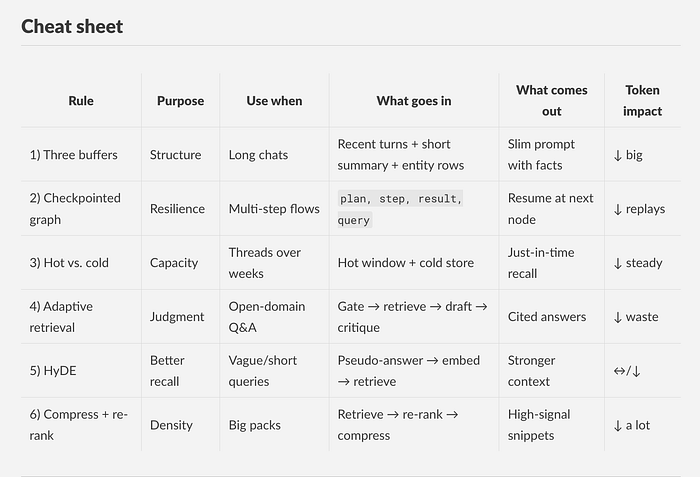The width and height of the screenshot is (700, 477).
Task: Select the "Resilience" purpose cell
Action: (x=177, y=209)
